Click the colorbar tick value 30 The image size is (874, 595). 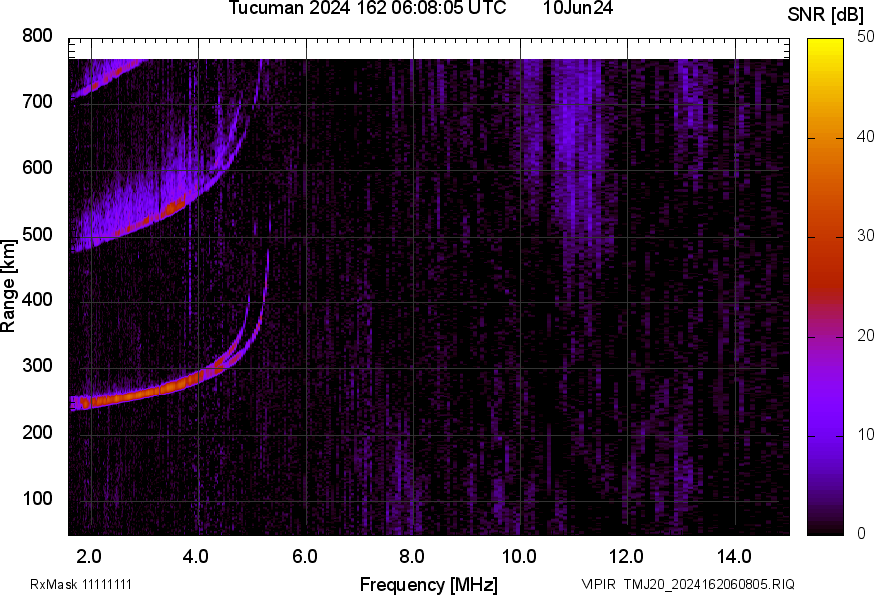(x=865, y=236)
